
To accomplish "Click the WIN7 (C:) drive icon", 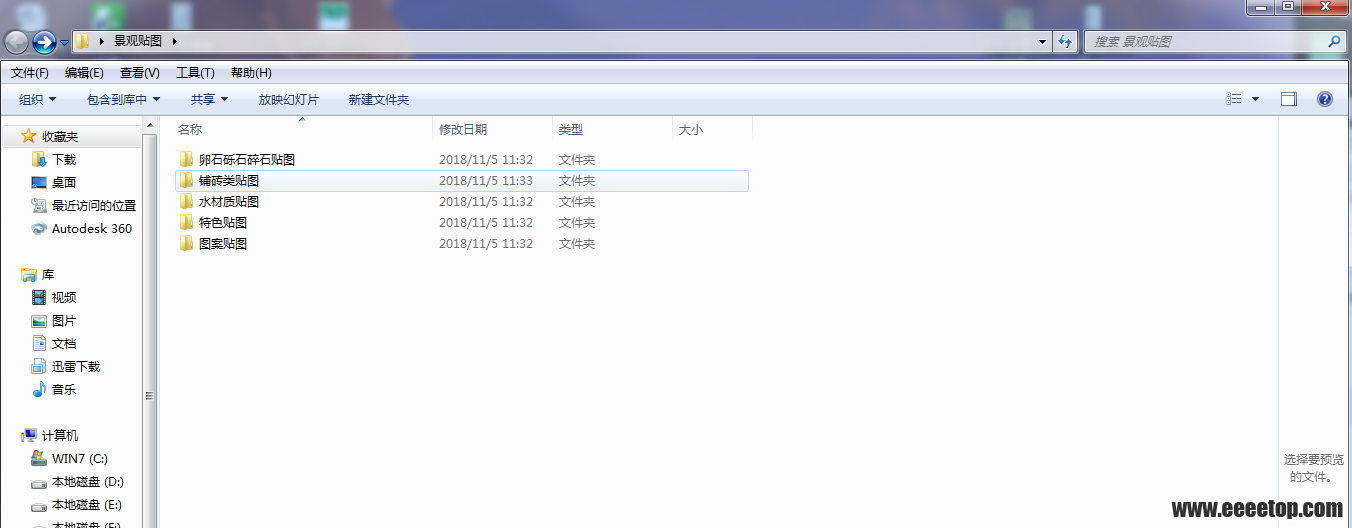I will point(39,458).
